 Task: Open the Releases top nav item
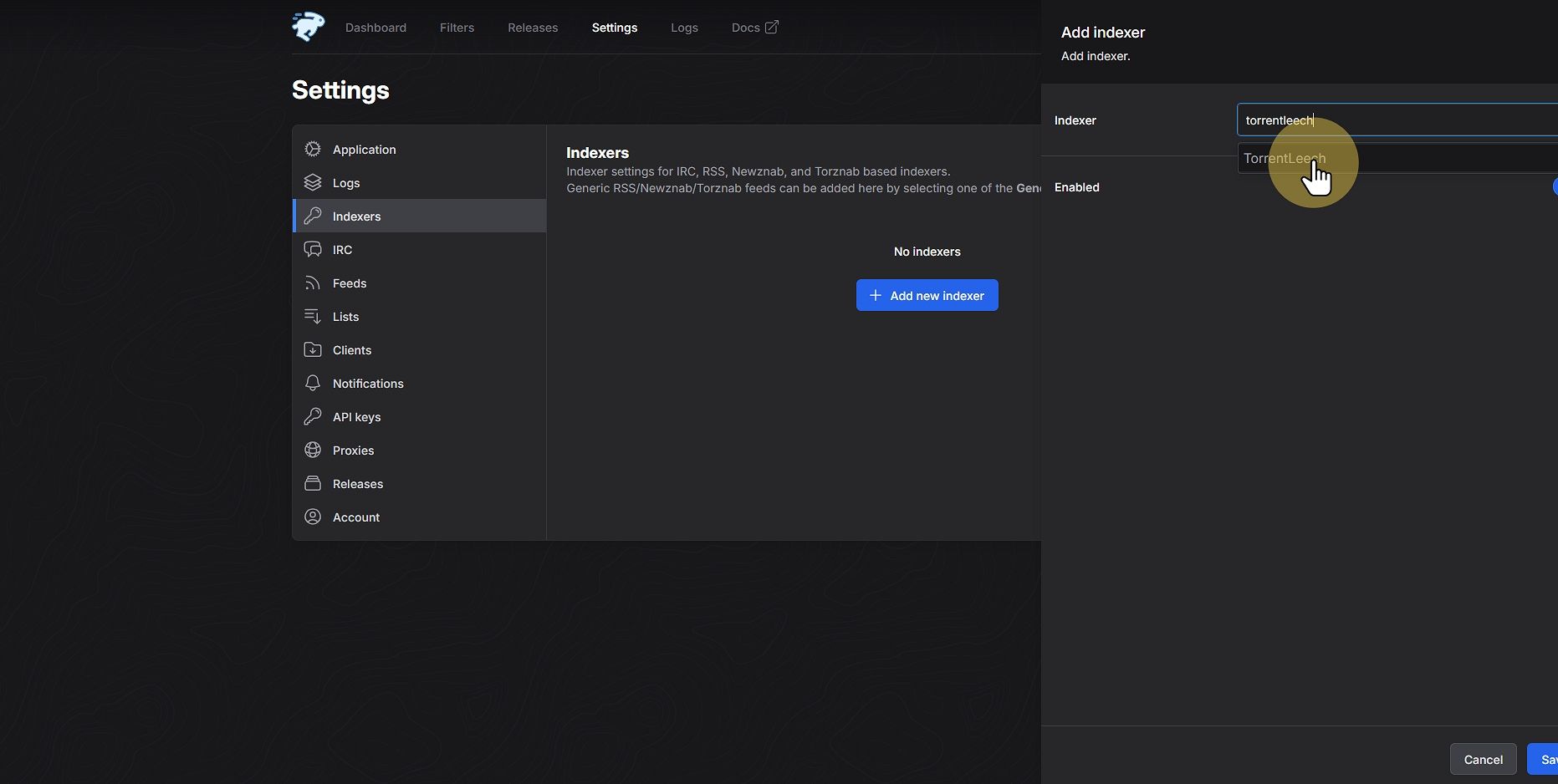533,28
